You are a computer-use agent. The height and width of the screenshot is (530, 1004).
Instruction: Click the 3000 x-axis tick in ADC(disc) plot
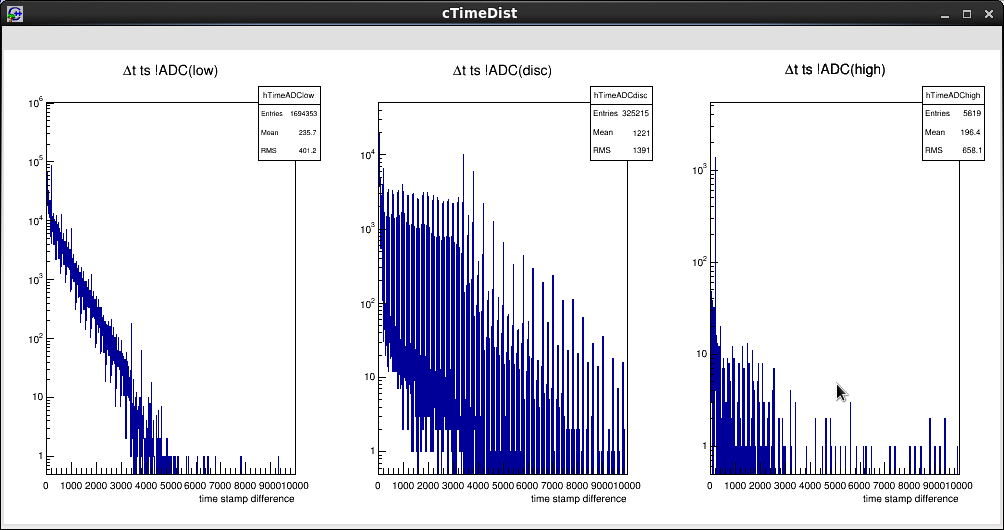pyautogui.click(x=453, y=486)
